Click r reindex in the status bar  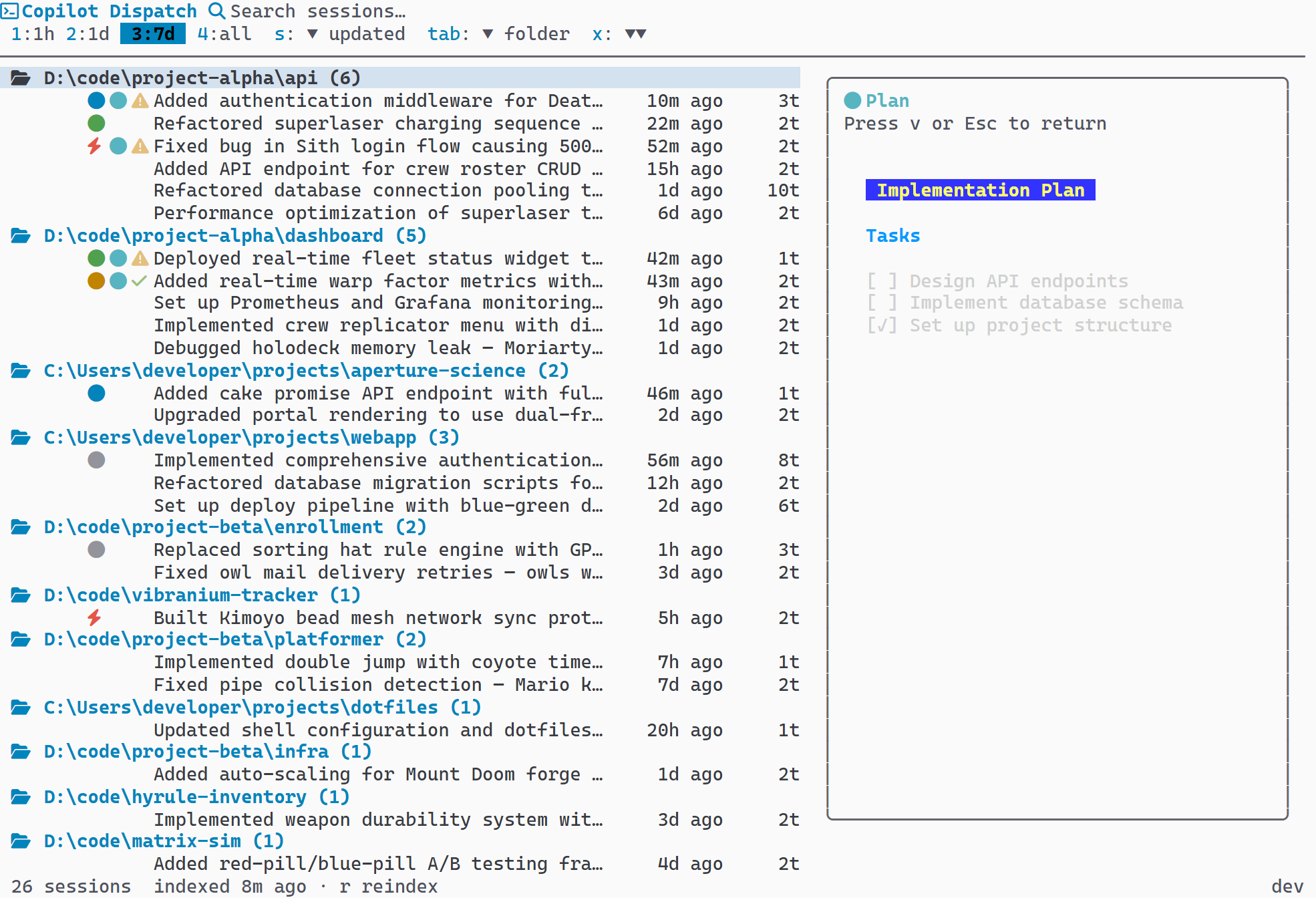388,887
